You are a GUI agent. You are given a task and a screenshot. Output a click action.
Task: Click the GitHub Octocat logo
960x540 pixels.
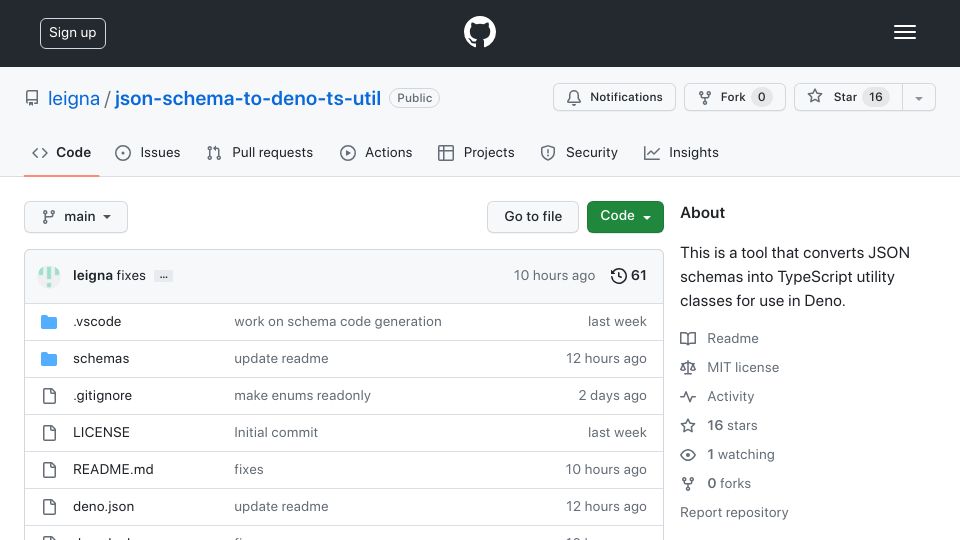479,32
